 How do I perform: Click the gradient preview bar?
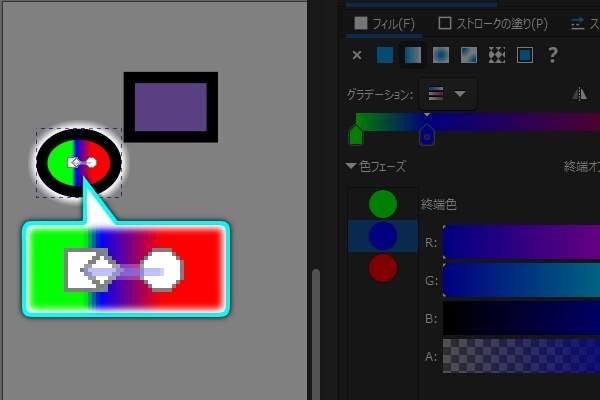tap(478, 122)
